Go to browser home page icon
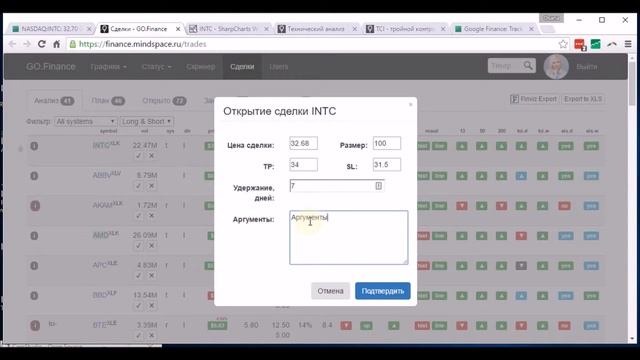Viewport: 640px width, 360px height. [57, 44]
